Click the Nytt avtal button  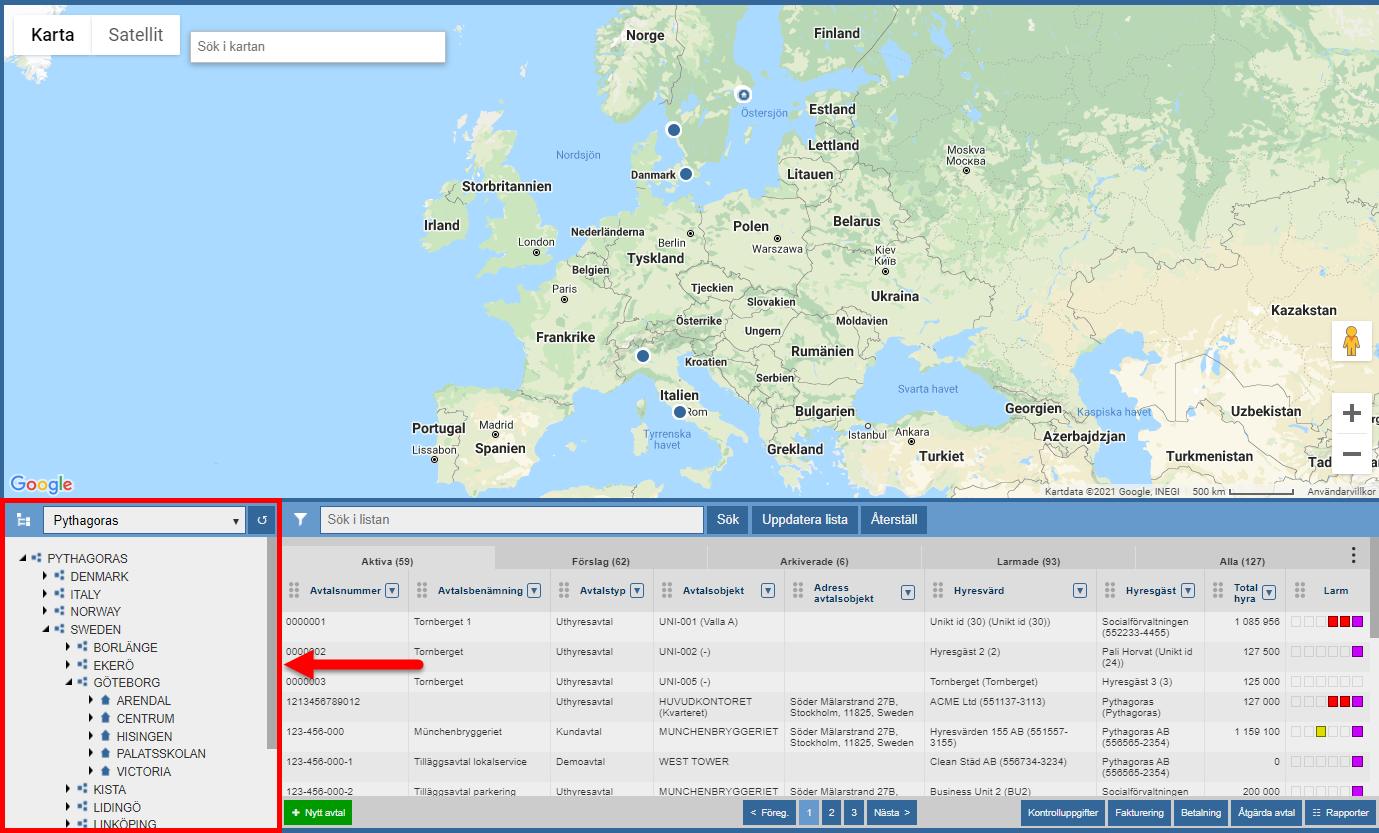tap(318, 813)
